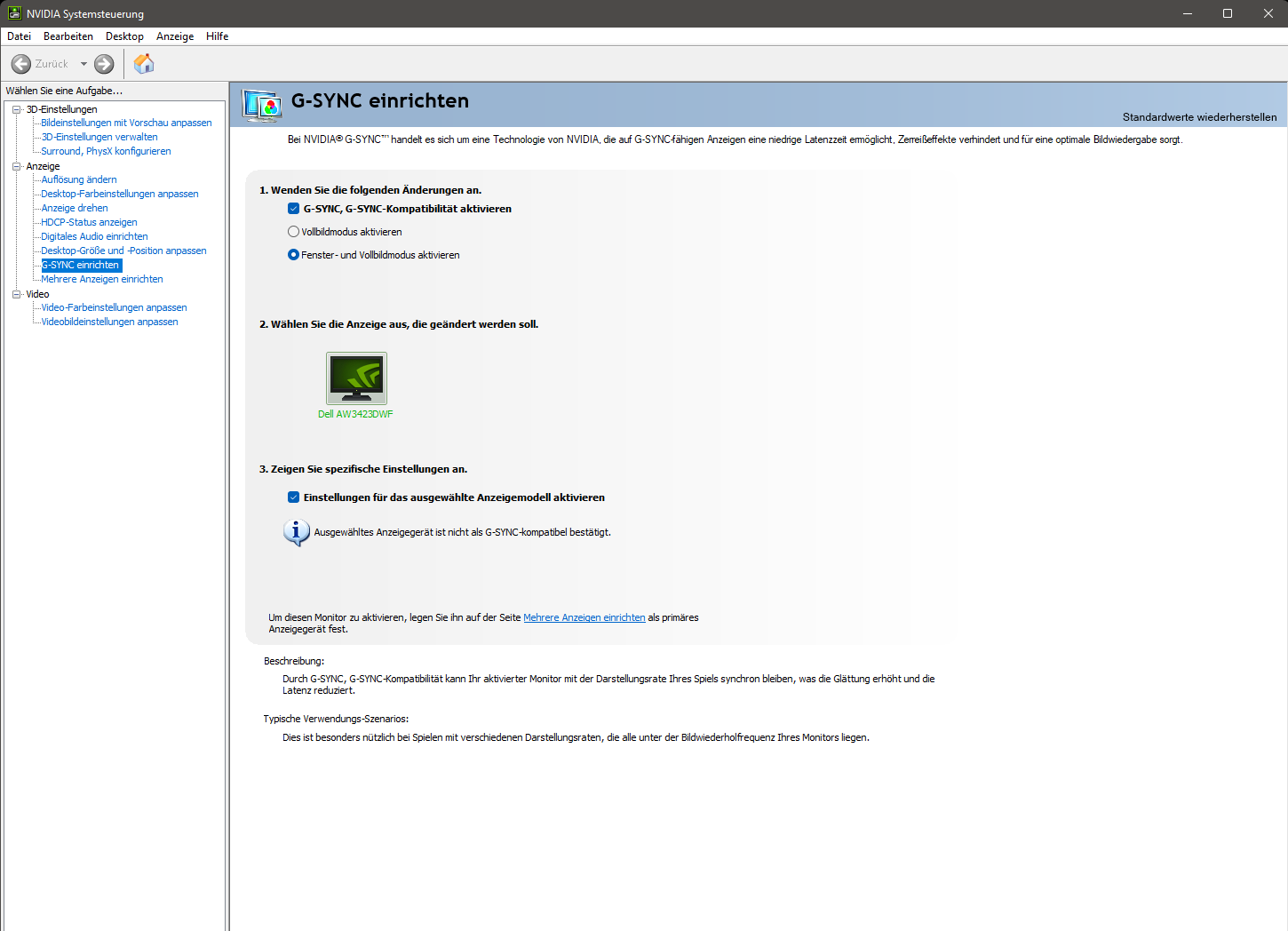The width and height of the screenshot is (1288, 931).
Task: Click the blue info icon
Action: 296,532
